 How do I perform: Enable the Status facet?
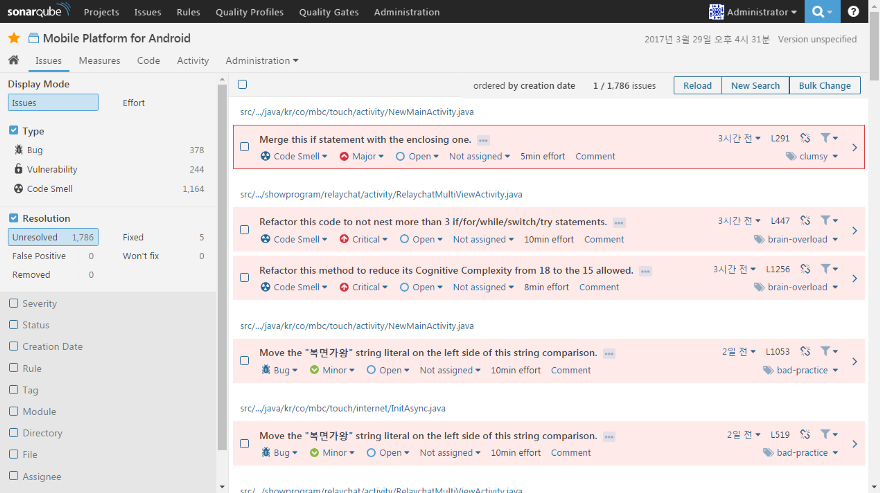tap(13, 325)
